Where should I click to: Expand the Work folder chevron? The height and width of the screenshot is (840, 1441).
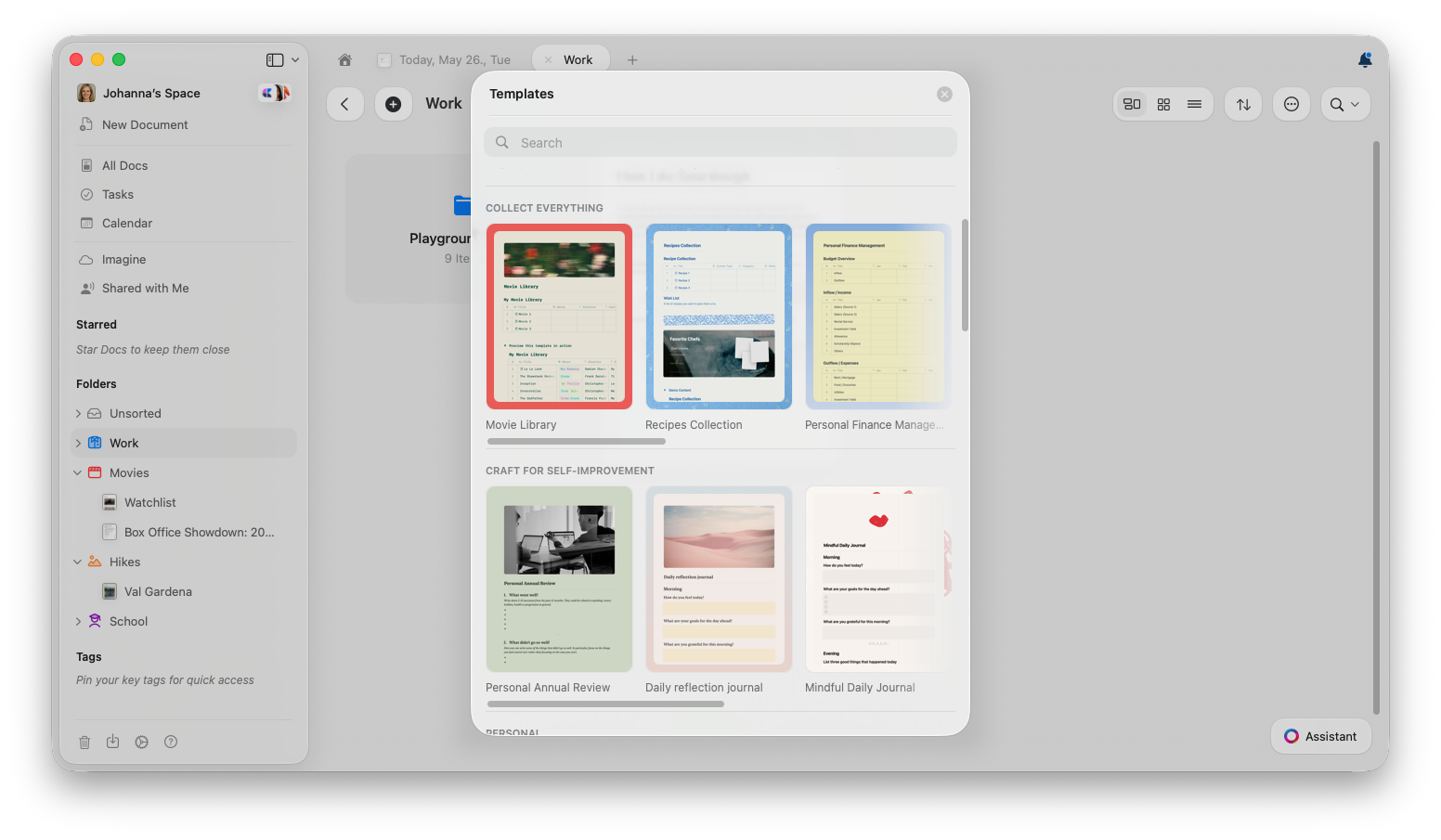[x=78, y=444]
